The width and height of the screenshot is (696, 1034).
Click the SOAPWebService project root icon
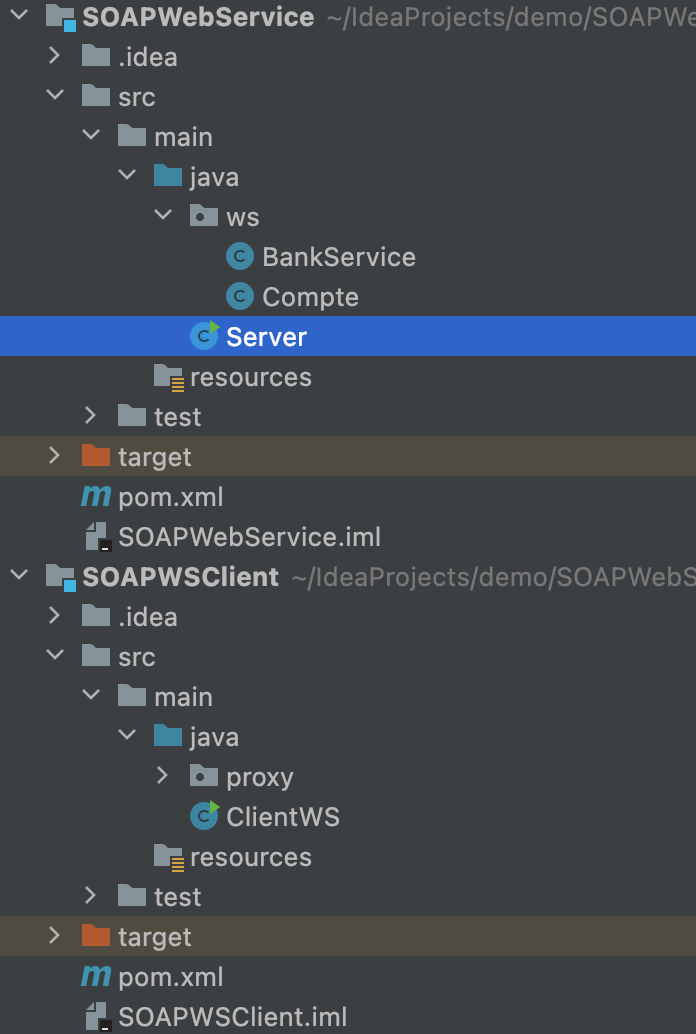tap(59, 16)
